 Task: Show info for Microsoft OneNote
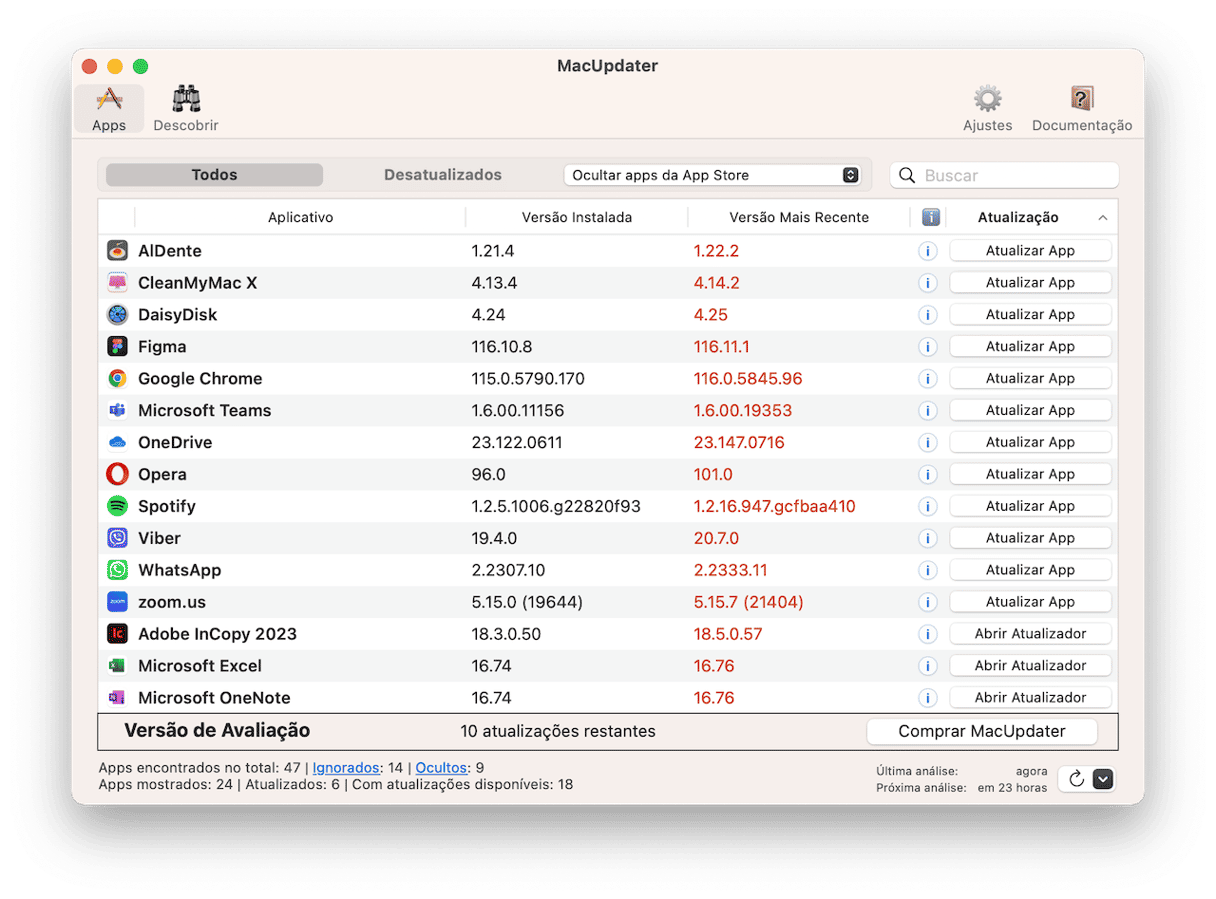[x=928, y=698]
